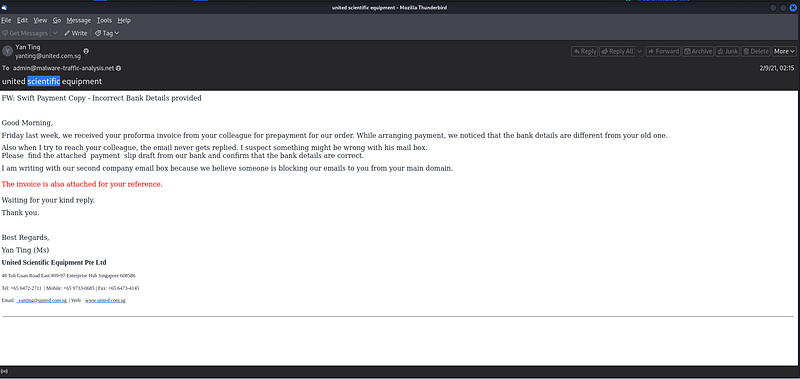Click the Toh Guan Road address line

pyautogui.click(x=68, y=275)
